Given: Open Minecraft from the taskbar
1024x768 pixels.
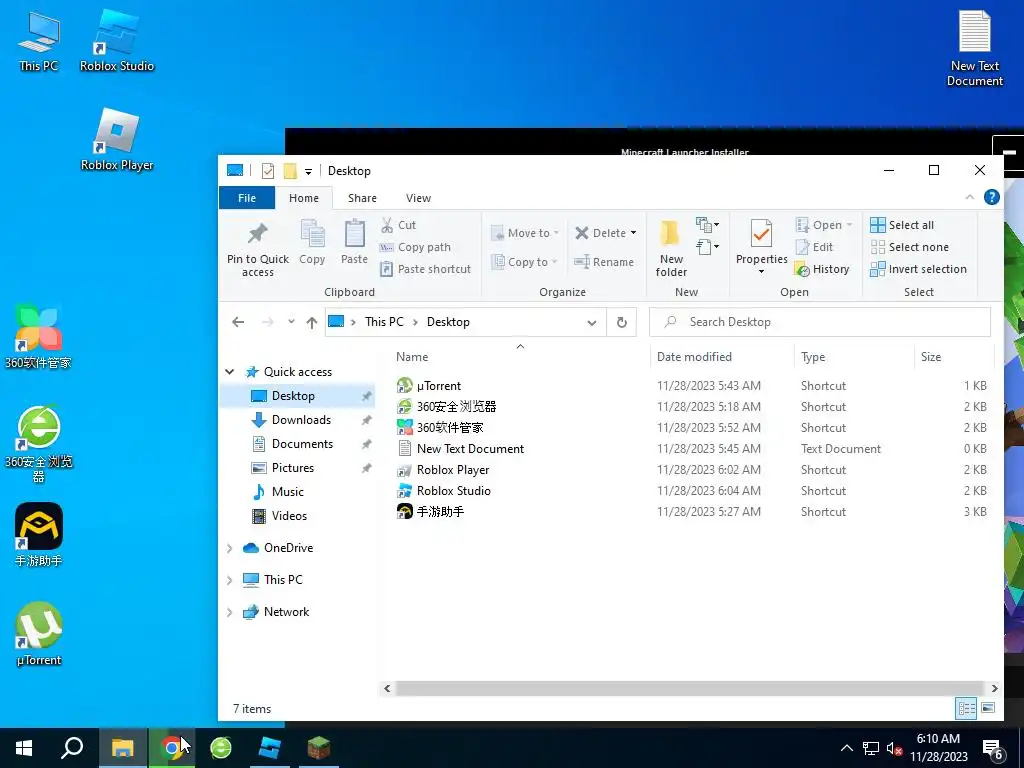Looking at the screenshot, I should pos(319,748).
